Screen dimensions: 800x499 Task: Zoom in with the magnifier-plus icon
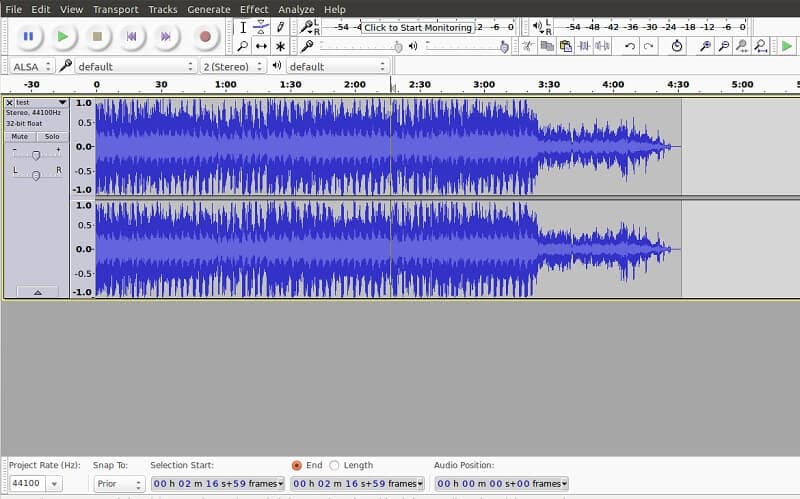click(705, 46)
